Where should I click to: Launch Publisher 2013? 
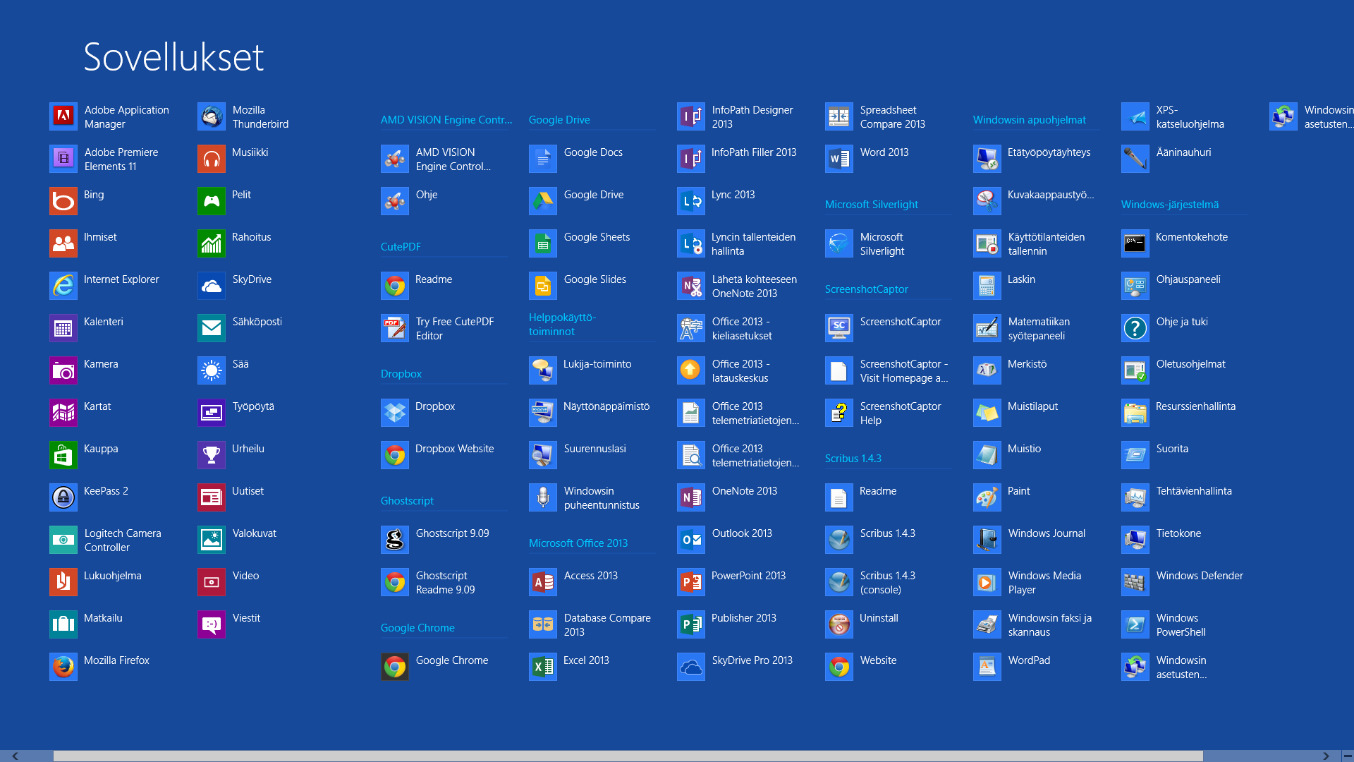(728, 625)
